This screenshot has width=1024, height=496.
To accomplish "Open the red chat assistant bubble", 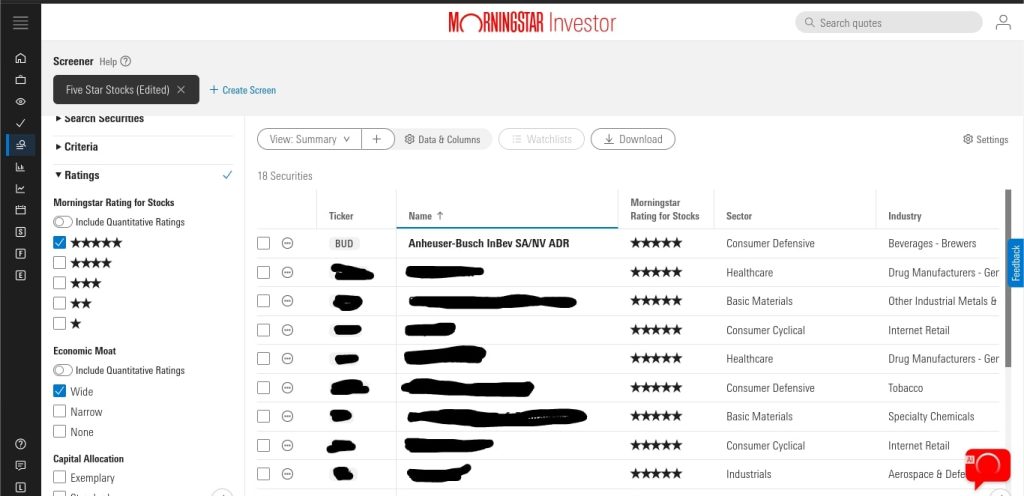I will tap(987, 466).
